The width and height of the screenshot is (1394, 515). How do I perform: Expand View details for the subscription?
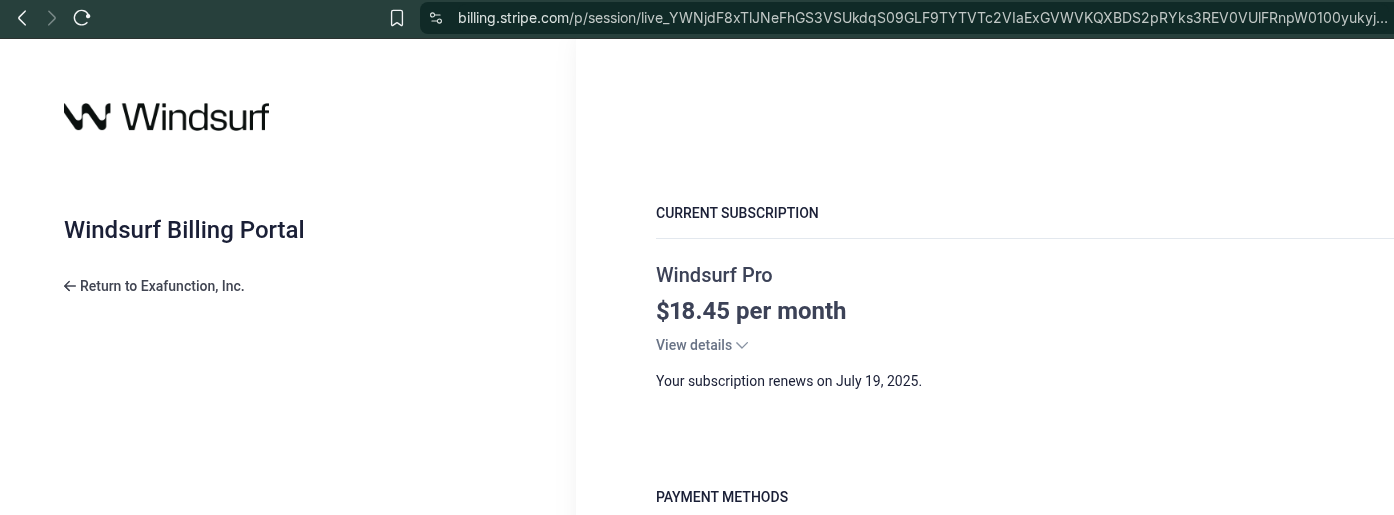point(702,345)
